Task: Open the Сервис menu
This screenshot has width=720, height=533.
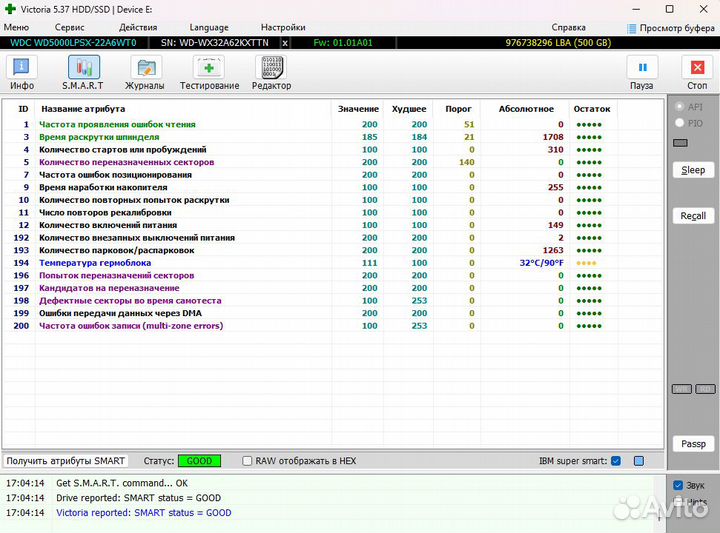Action: coord(69,28)
